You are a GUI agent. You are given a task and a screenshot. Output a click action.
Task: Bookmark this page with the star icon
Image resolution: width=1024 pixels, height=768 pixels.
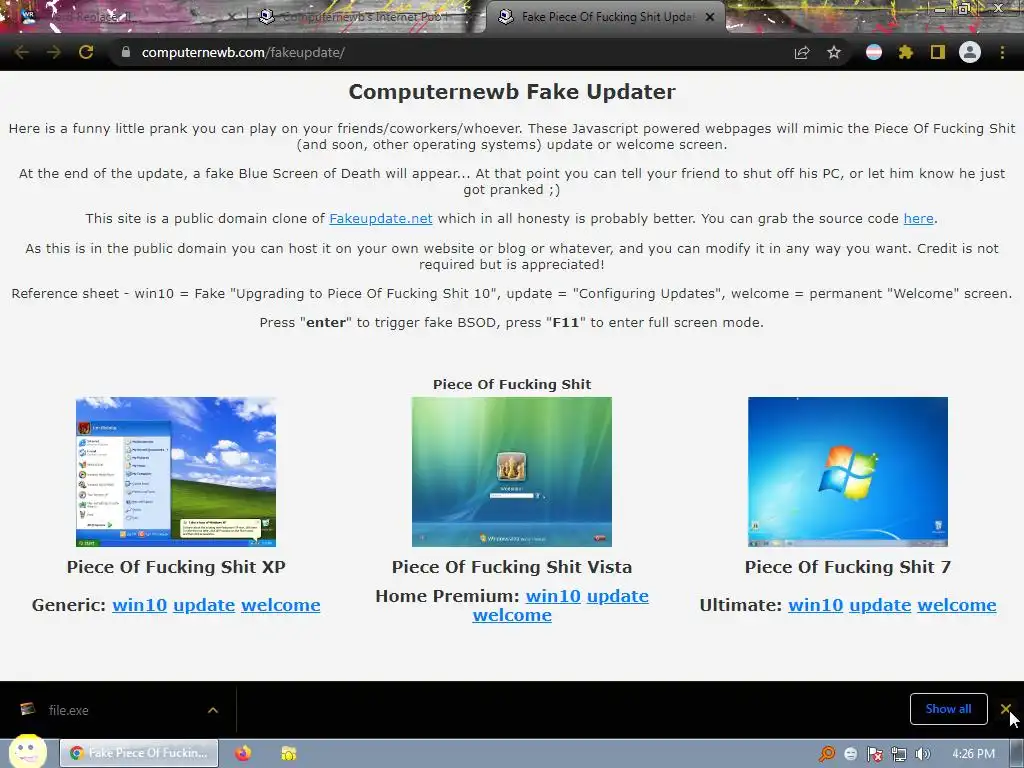tap(834, 53)
